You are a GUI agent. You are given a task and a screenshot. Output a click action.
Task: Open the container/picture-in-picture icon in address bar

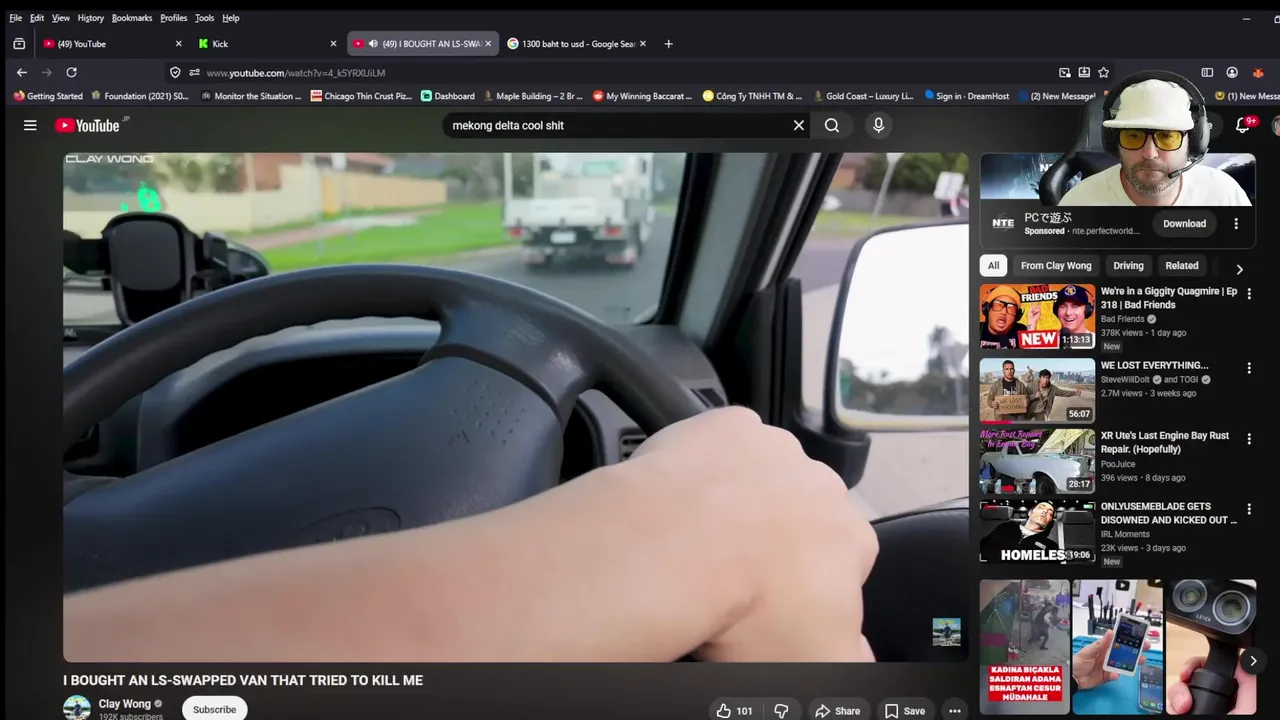(1065, 72)
